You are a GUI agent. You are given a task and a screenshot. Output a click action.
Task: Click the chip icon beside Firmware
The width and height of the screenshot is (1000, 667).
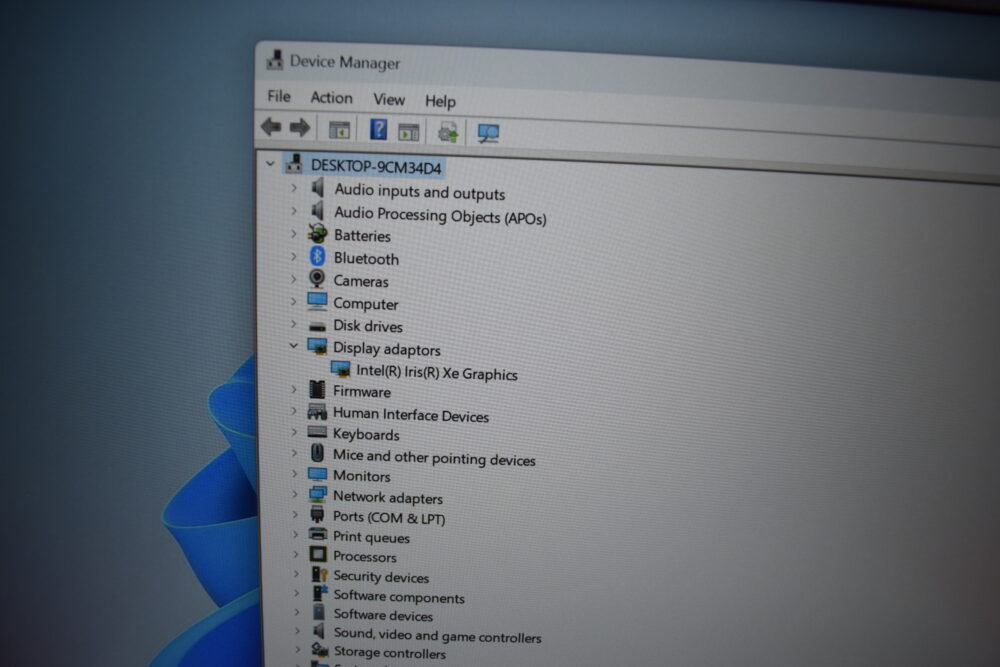pyautogui.click(x=317, y=389)
